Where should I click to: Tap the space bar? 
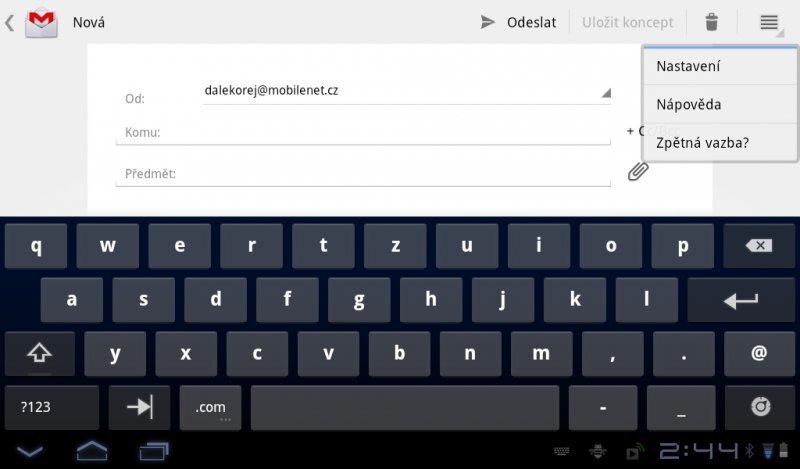click(405, 407)
